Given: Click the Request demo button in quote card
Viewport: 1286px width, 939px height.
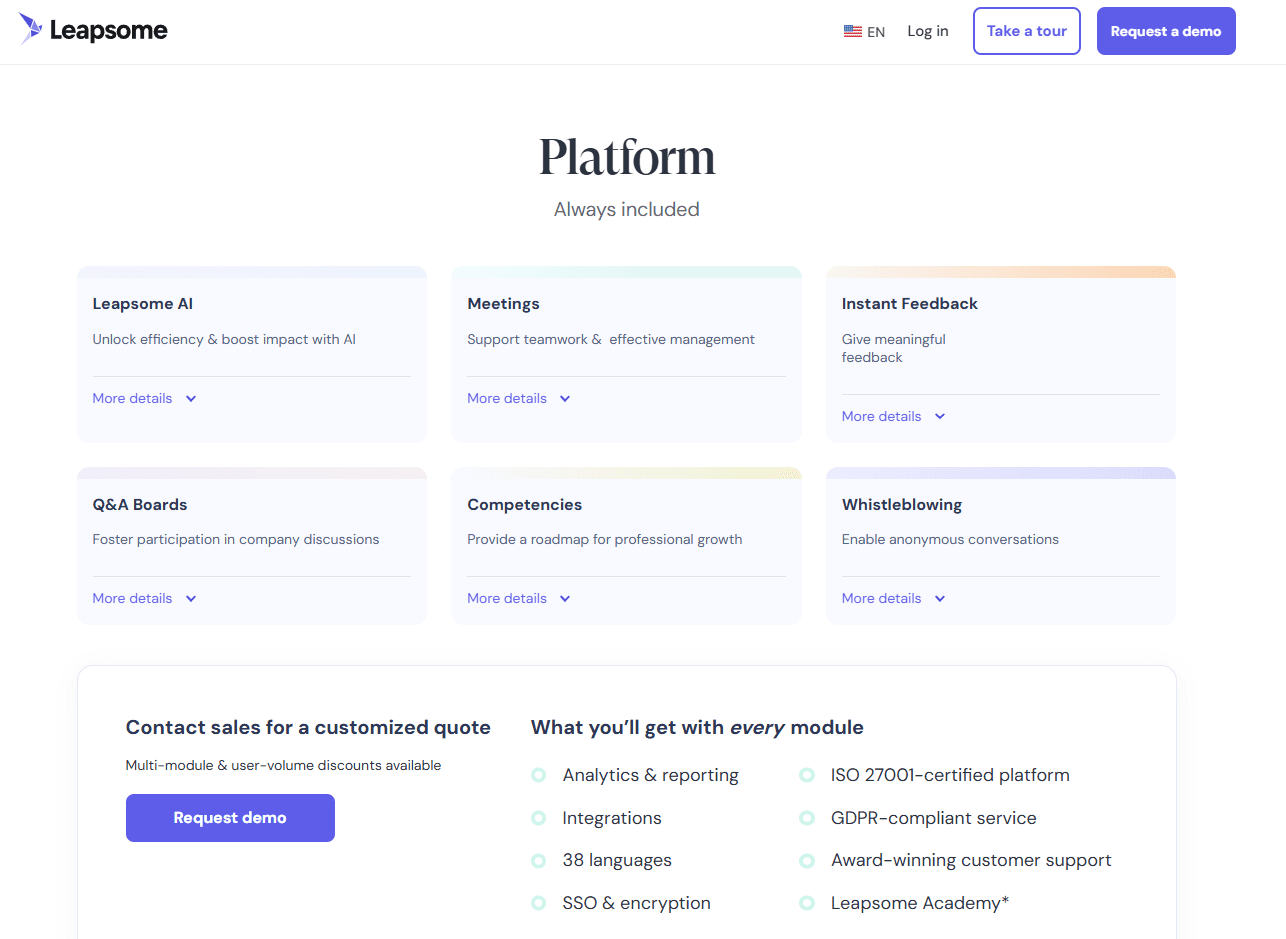Looking at the screenshot, I should 230,818.
